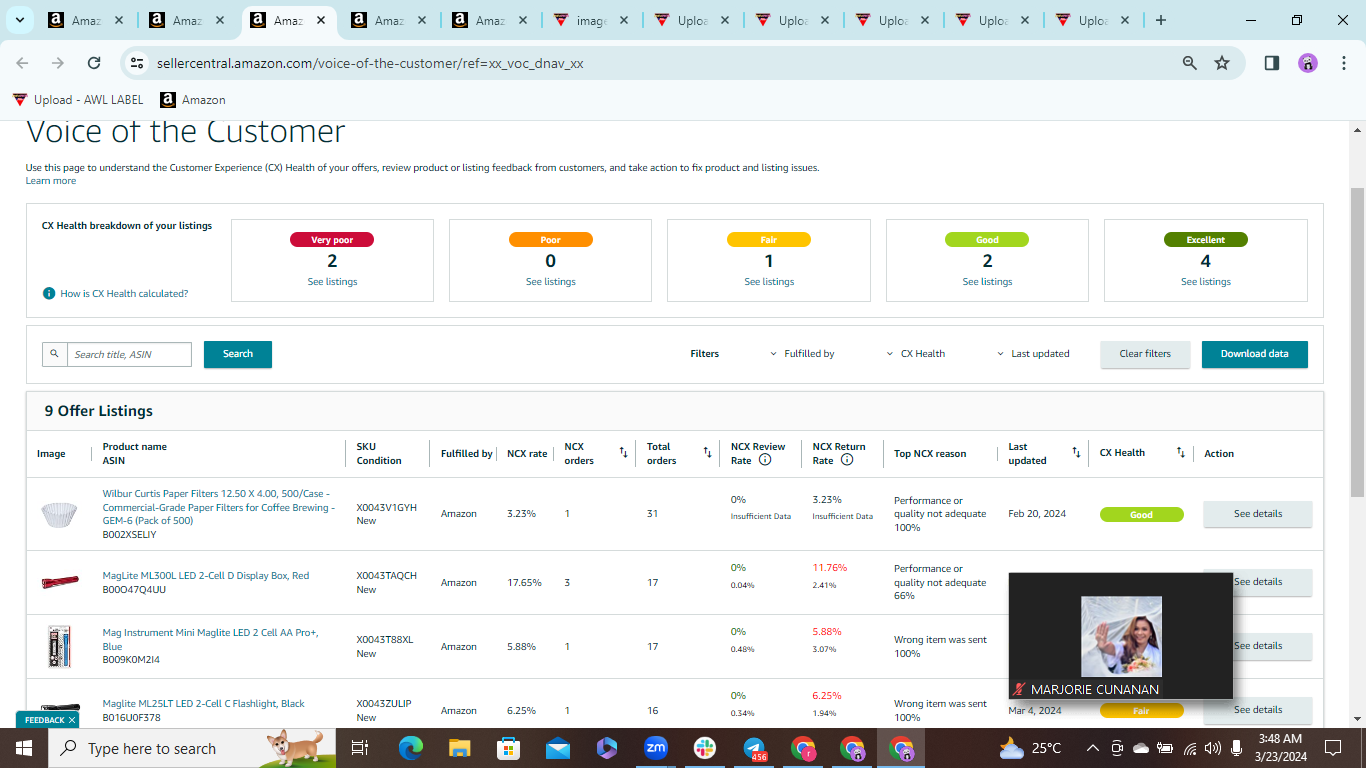Viewport: 1366px width, 768px height.
Task: Open Windows Start menu
Action: pos(23,748)
